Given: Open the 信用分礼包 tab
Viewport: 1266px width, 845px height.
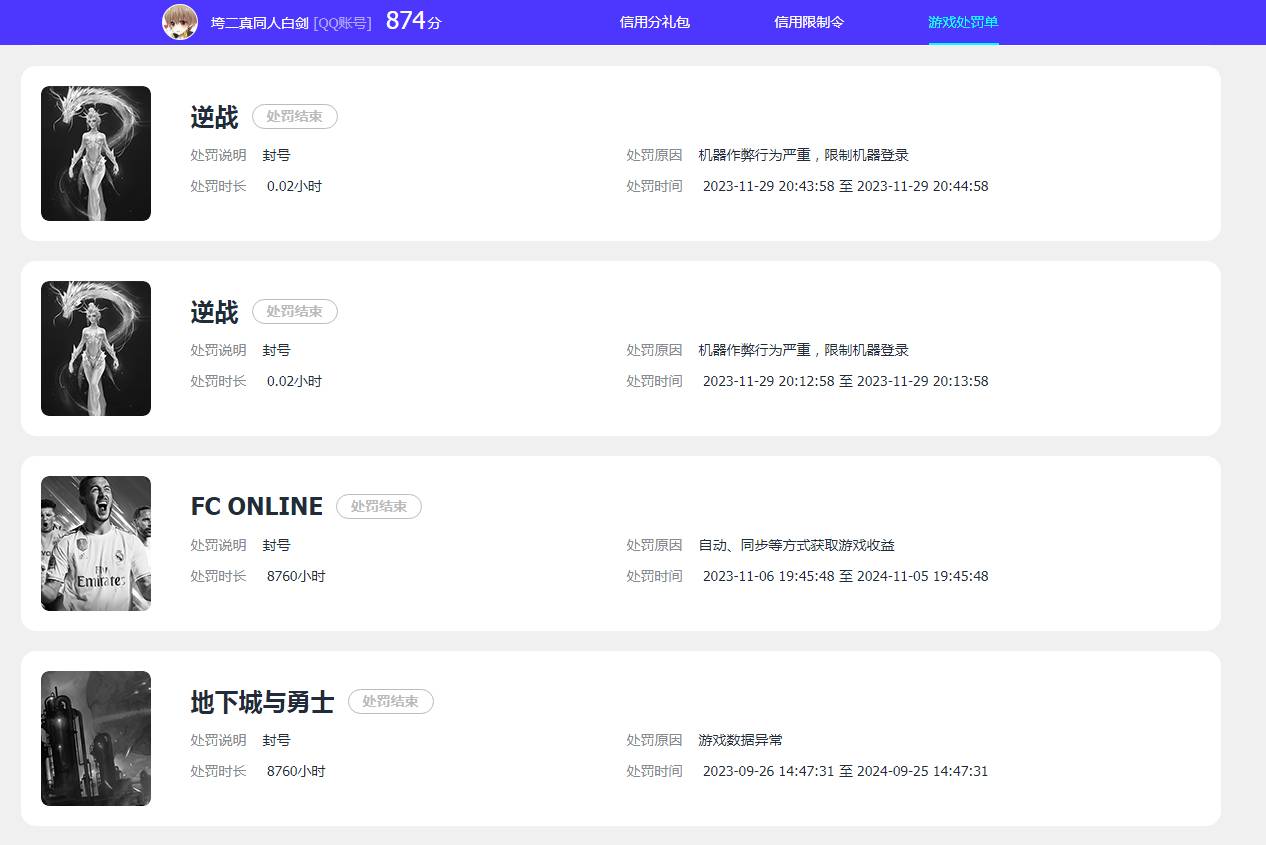Looking at the screenshot, I should tap(655, 22).
